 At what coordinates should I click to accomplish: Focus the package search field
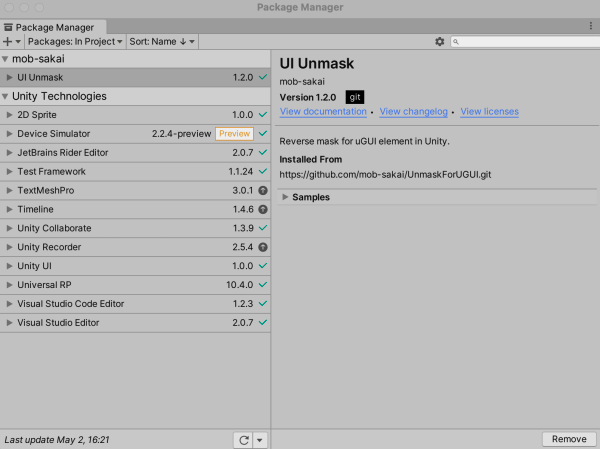click(x=525, y=42)
